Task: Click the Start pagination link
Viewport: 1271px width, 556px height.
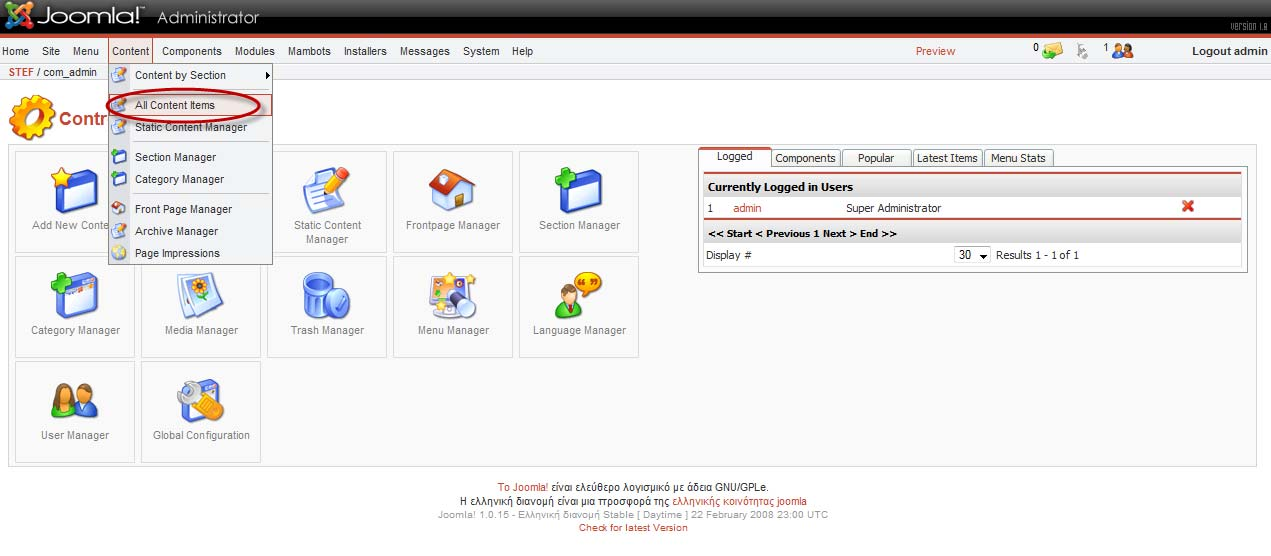Action: pyautogui.click(x=739, y=233)
